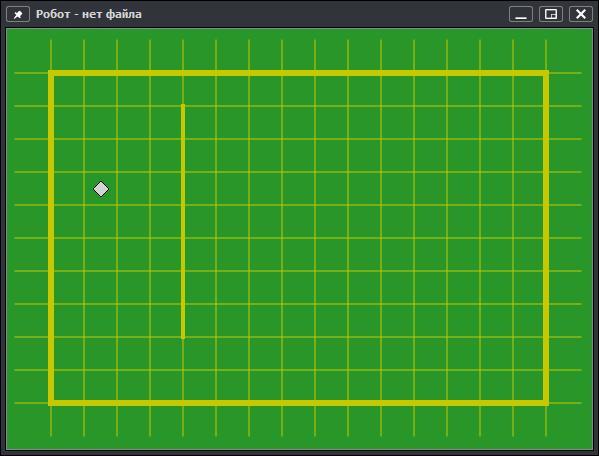The image size is (599, 456).
Task: Click the cell immediately right of the robot
Action: pos(133,189)
